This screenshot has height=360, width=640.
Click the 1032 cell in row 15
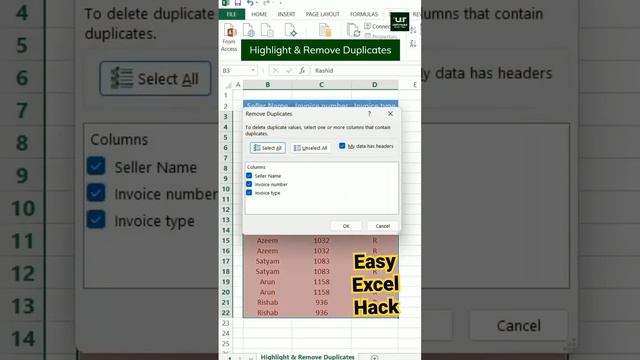click(322, 240)
